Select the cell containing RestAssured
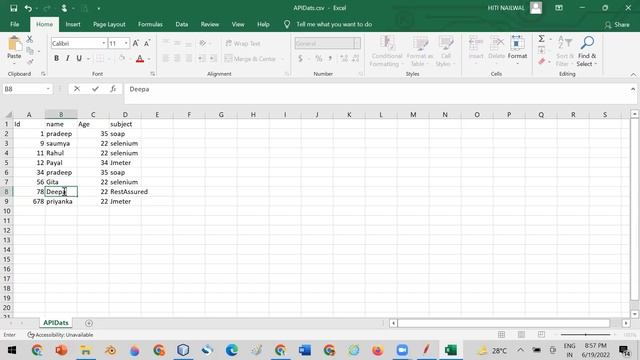 point(125,191)
